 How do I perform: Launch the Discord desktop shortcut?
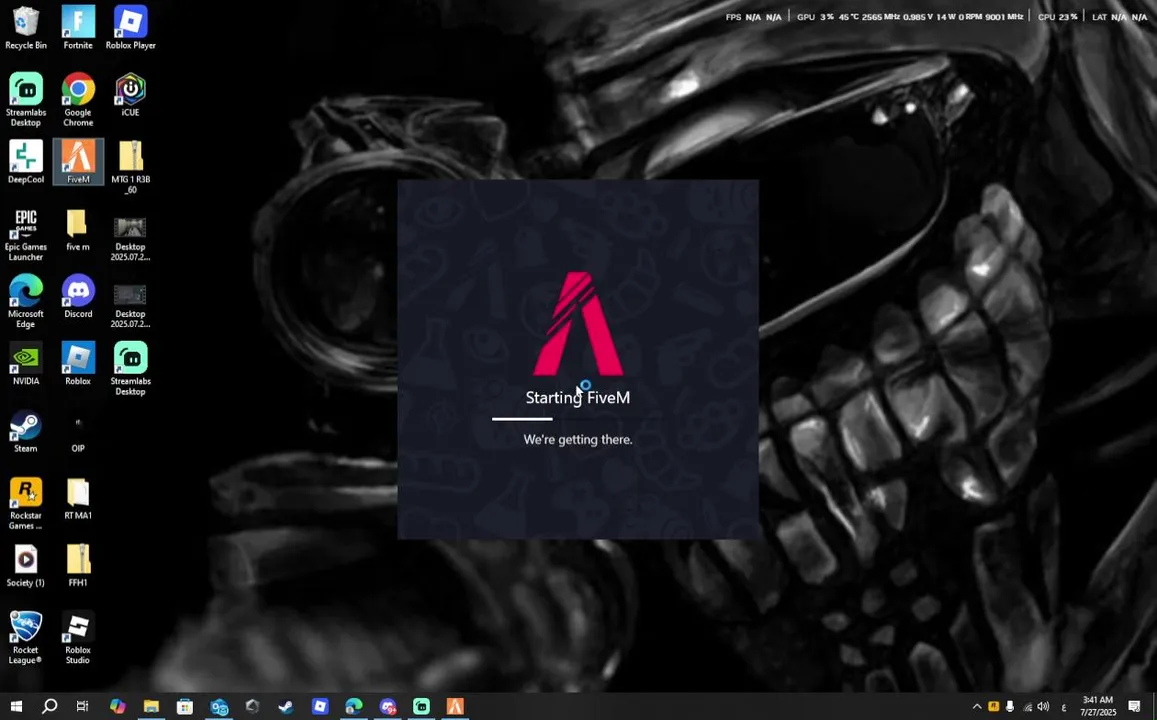(78, 296)
